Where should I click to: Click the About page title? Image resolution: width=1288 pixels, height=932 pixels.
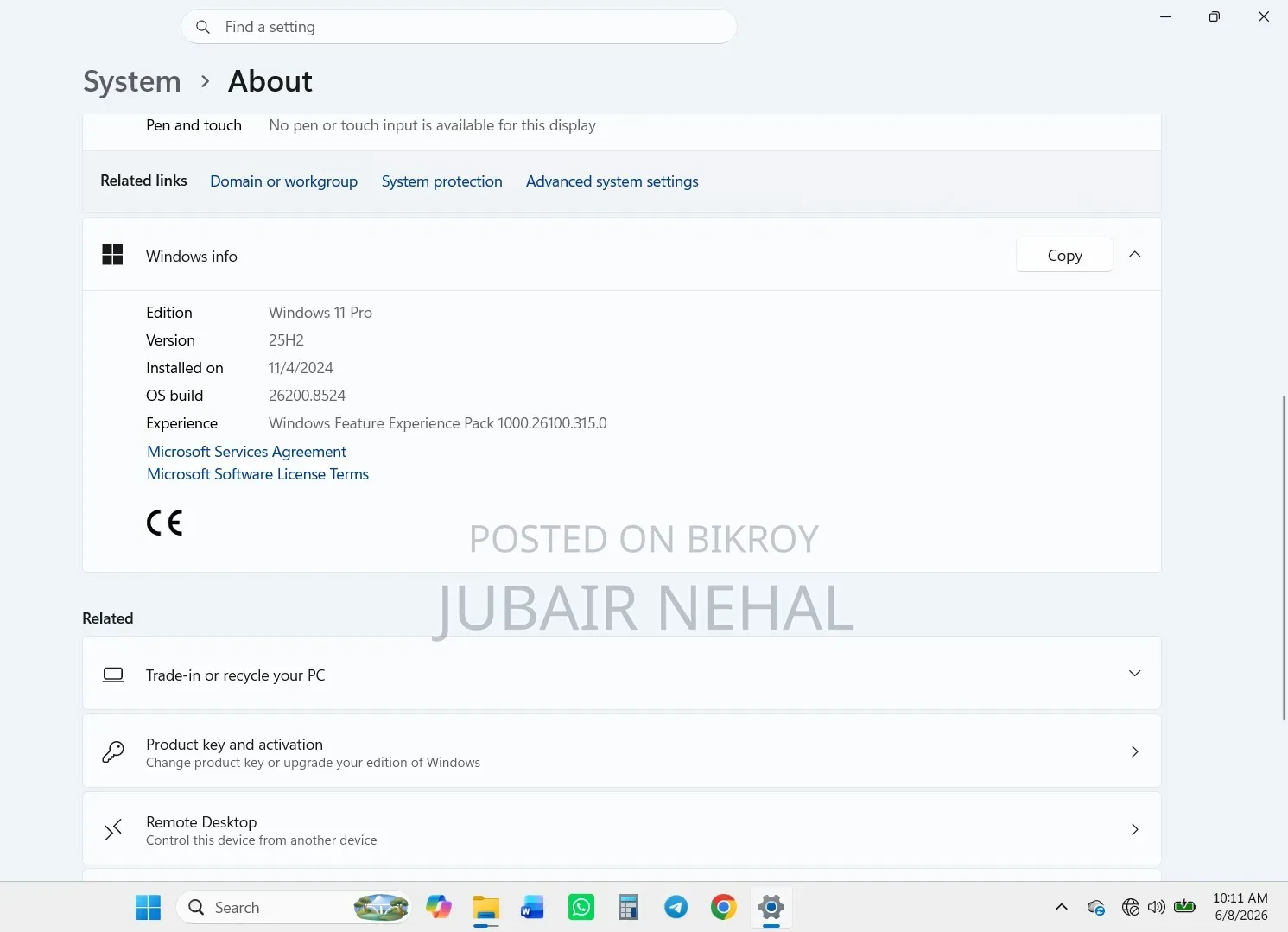(x=270, y=81)
